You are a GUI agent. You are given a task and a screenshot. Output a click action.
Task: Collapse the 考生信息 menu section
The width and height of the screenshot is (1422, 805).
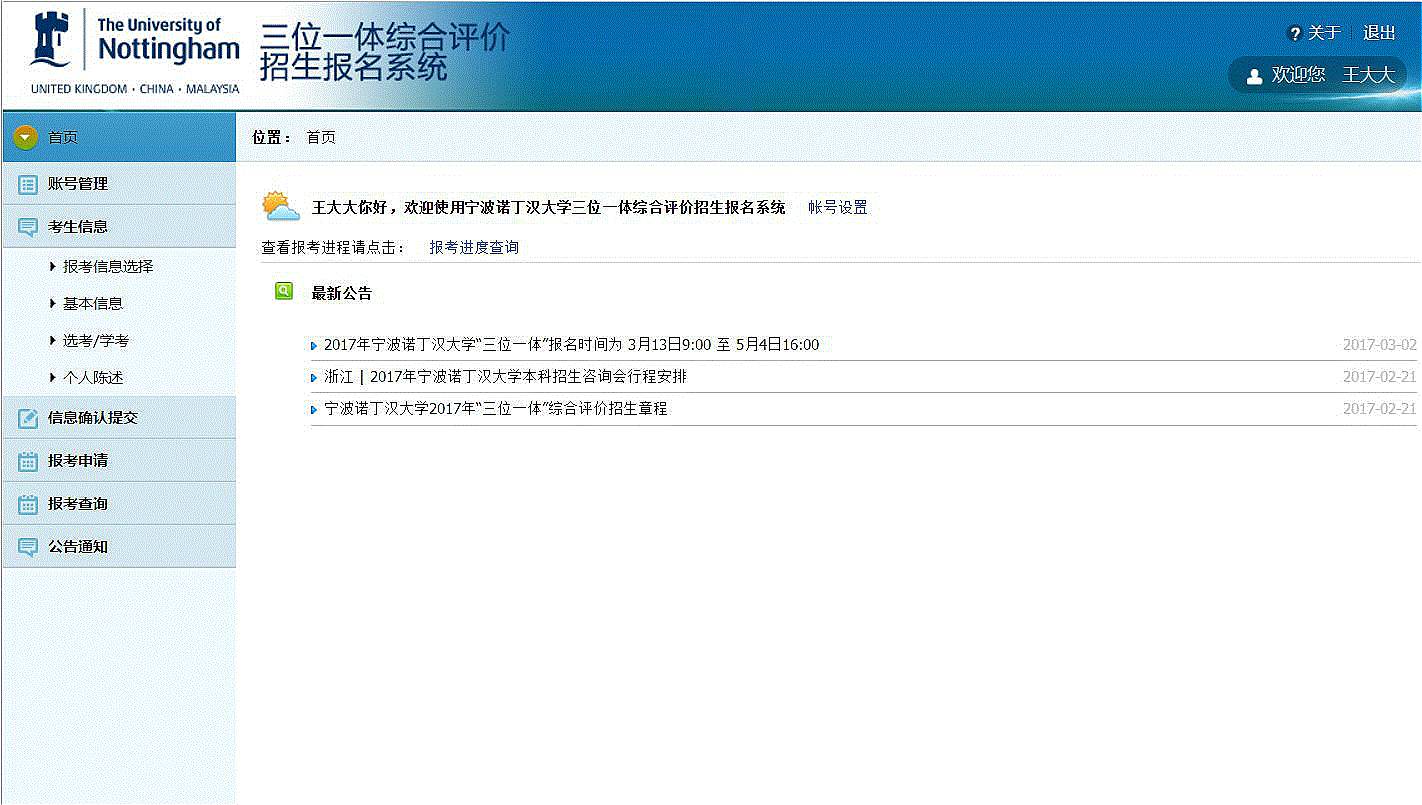pyautogui.click(x=119, y=227)
